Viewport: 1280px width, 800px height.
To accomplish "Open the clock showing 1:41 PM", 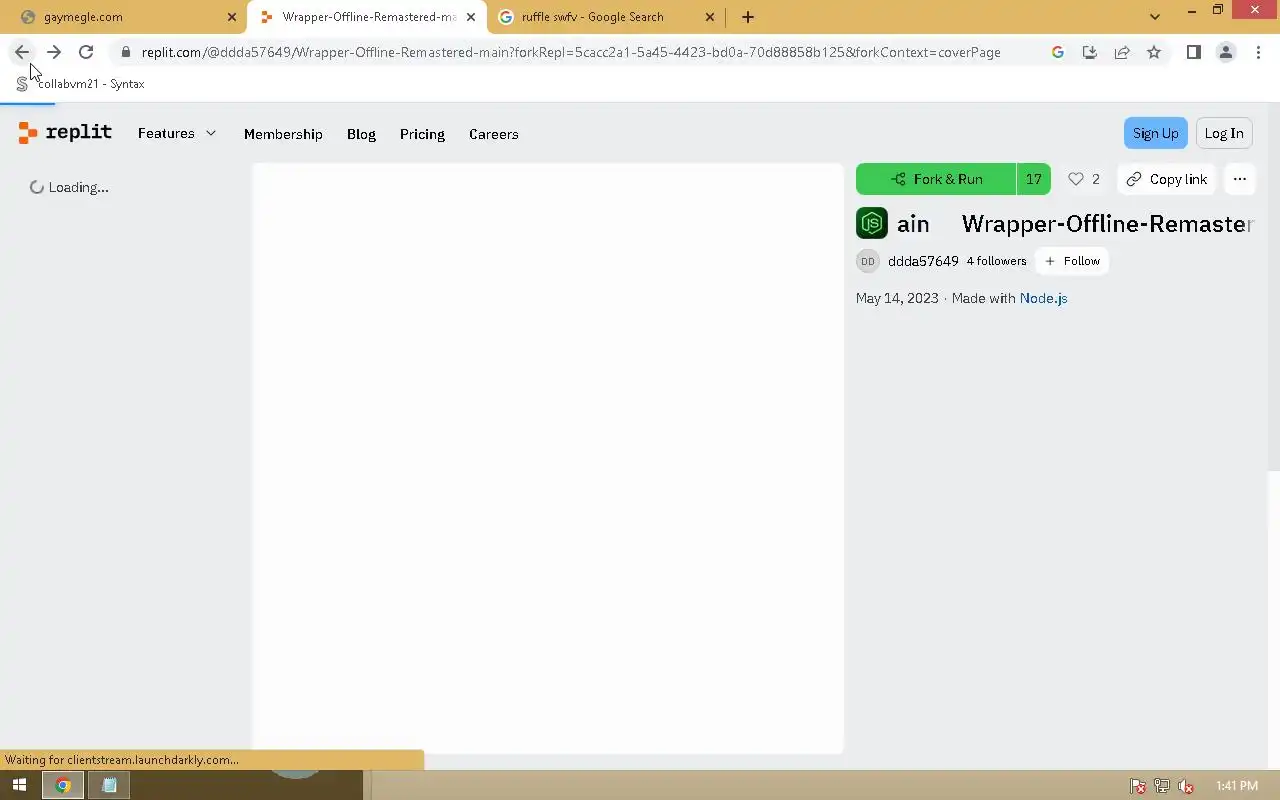I will pyautogui.click(x=1237, y=786).
